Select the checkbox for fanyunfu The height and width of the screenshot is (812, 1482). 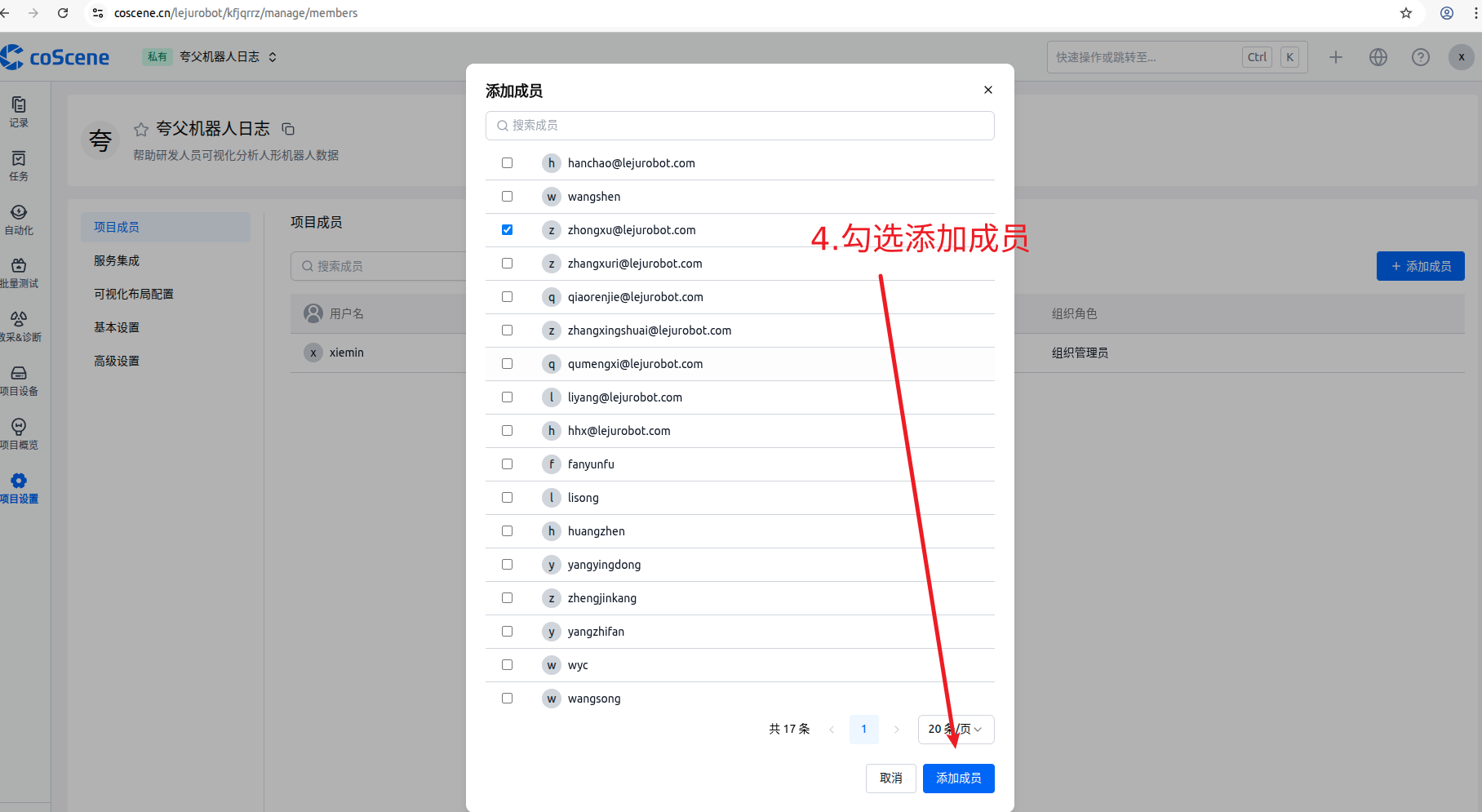click(507, 464)
